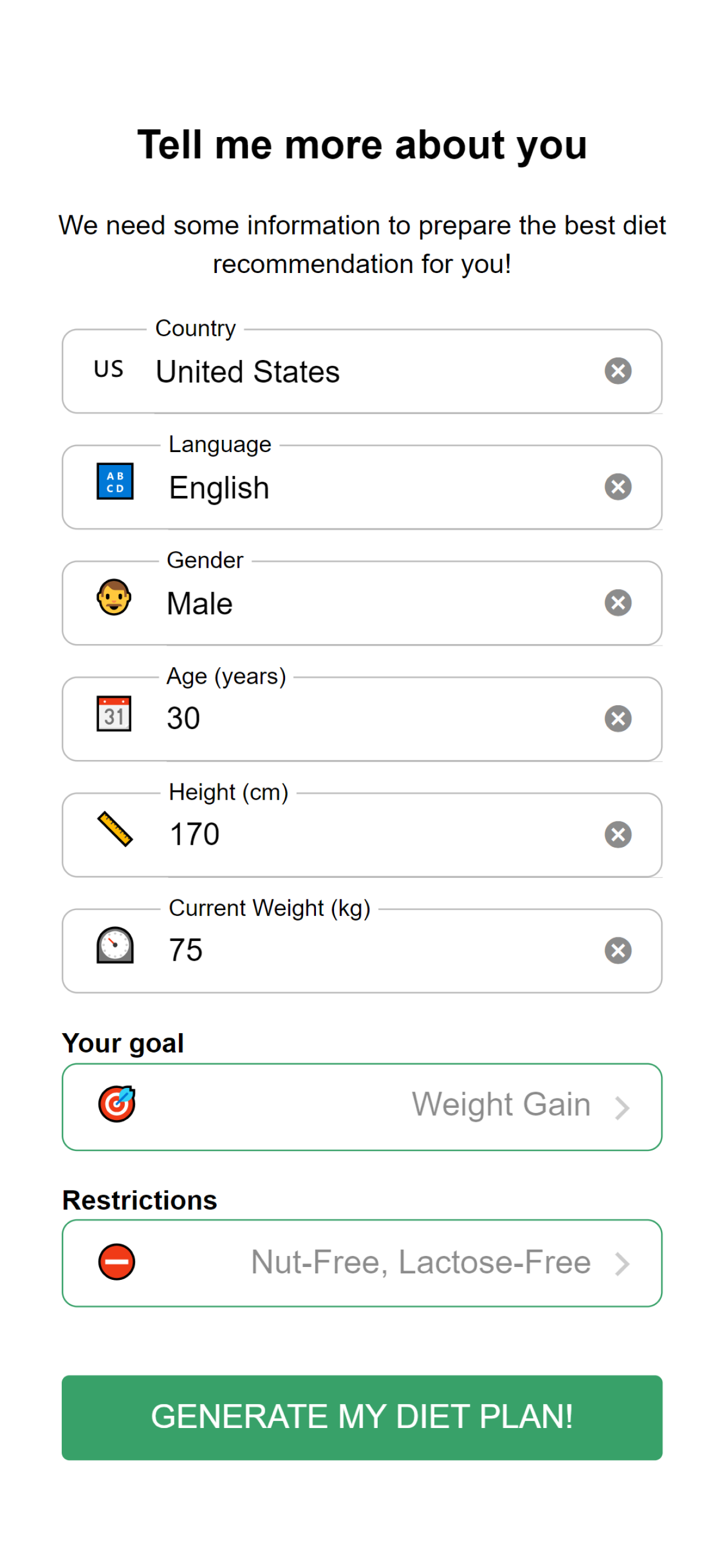The height and width of the screenshot is (1568, 724).
Task: Edit the Age value 30
Action: (x=183, y=719)
